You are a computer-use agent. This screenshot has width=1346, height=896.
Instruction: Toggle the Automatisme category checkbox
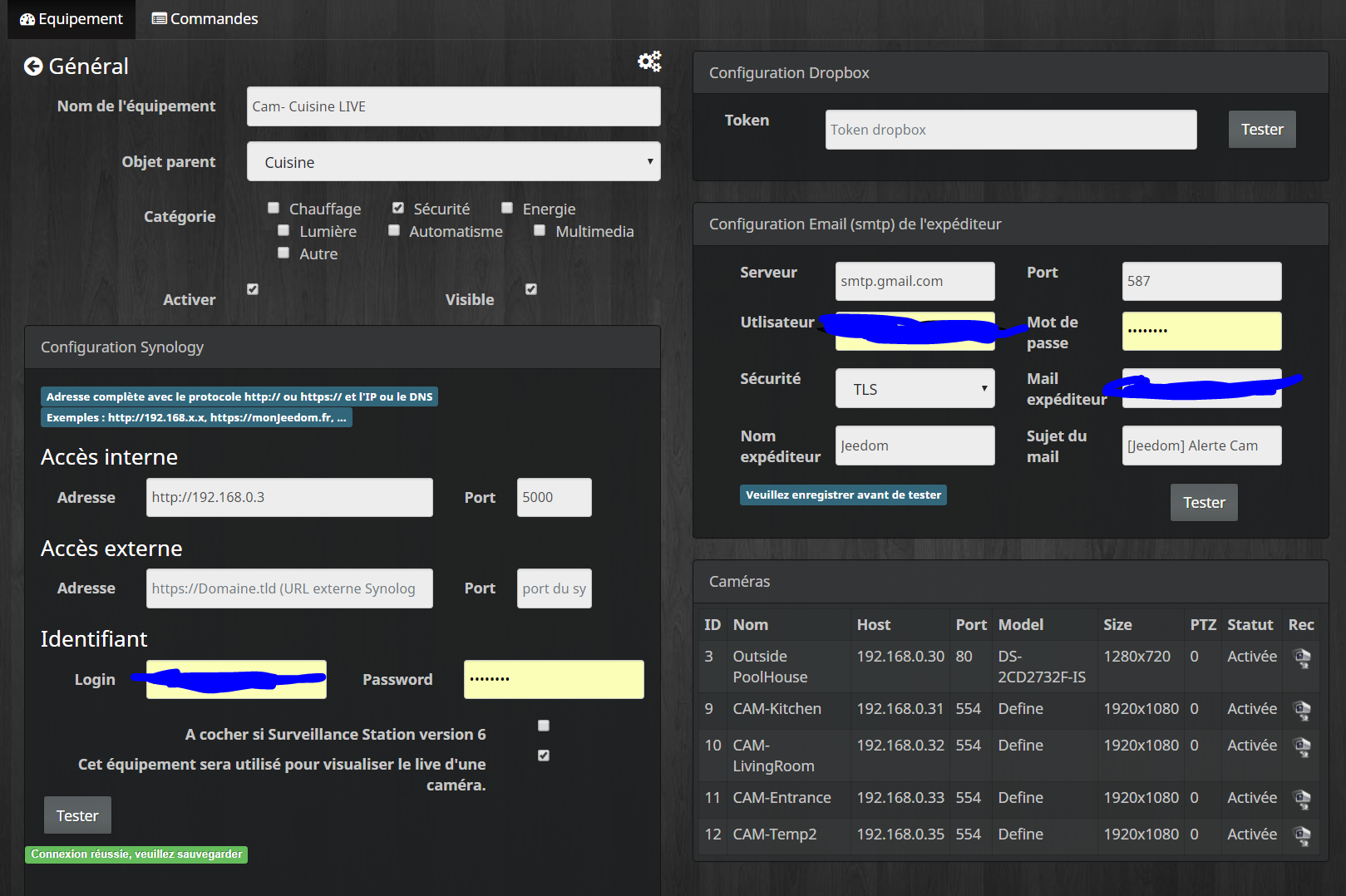pyautogui.click(x=394, y=230)
